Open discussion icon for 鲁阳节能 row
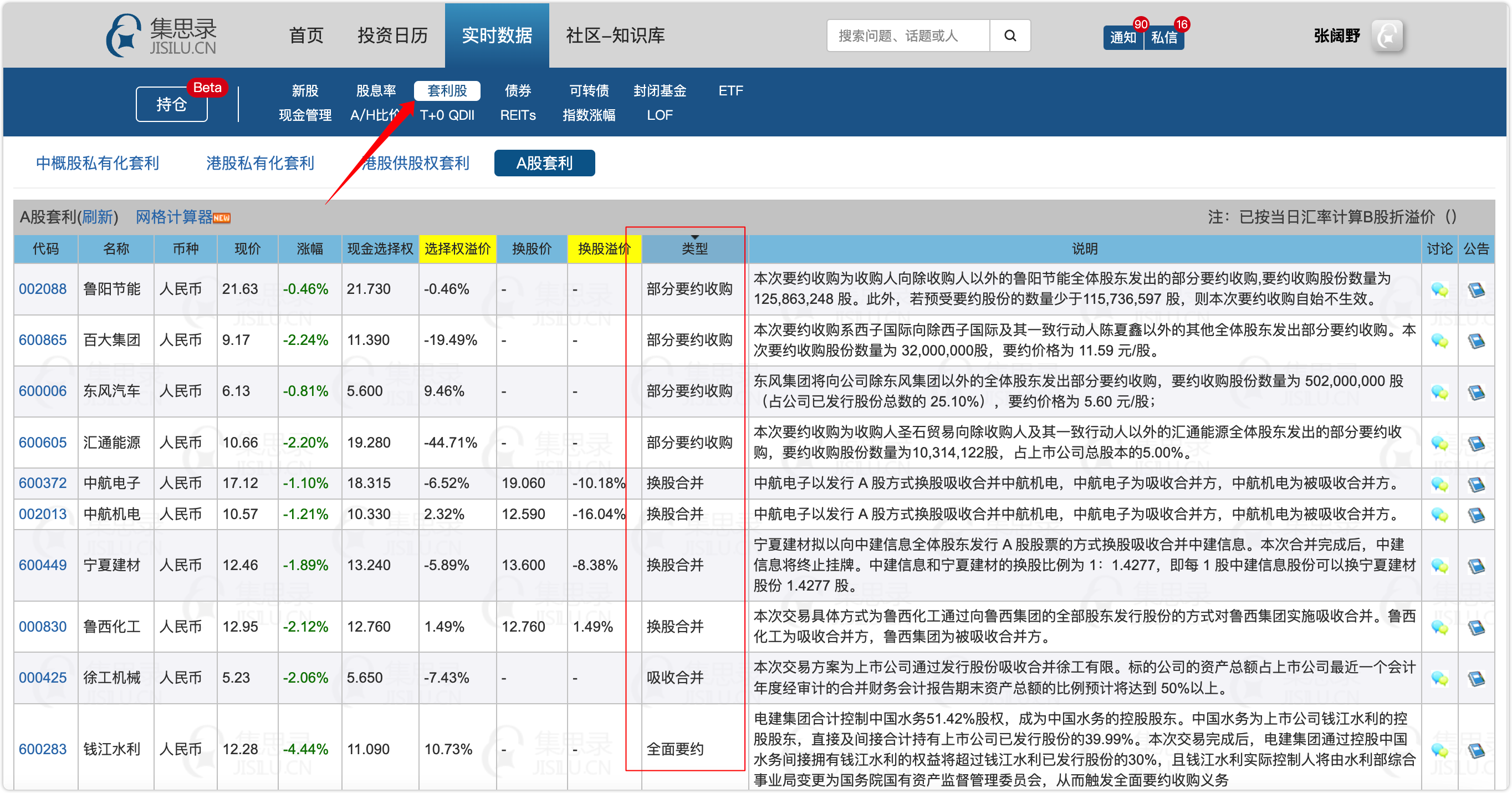1512x793 pixels. point(1439,289)
